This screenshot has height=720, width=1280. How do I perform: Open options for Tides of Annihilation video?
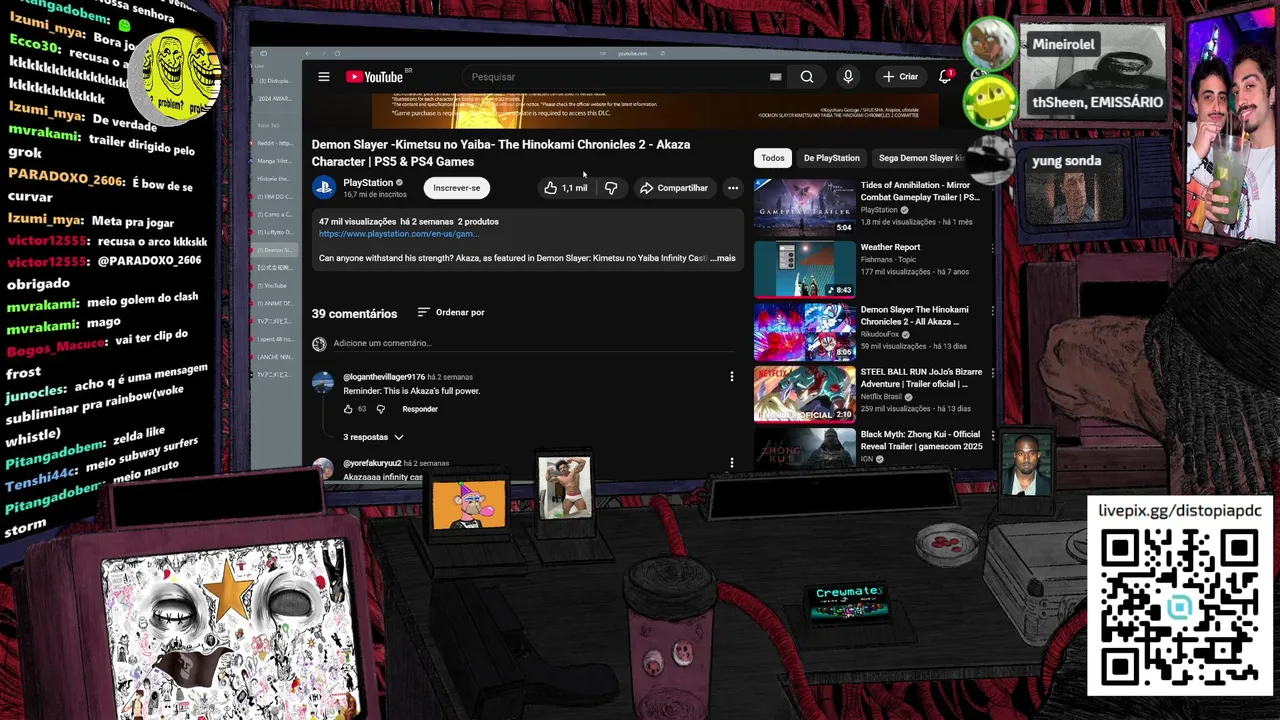(992, 186)
